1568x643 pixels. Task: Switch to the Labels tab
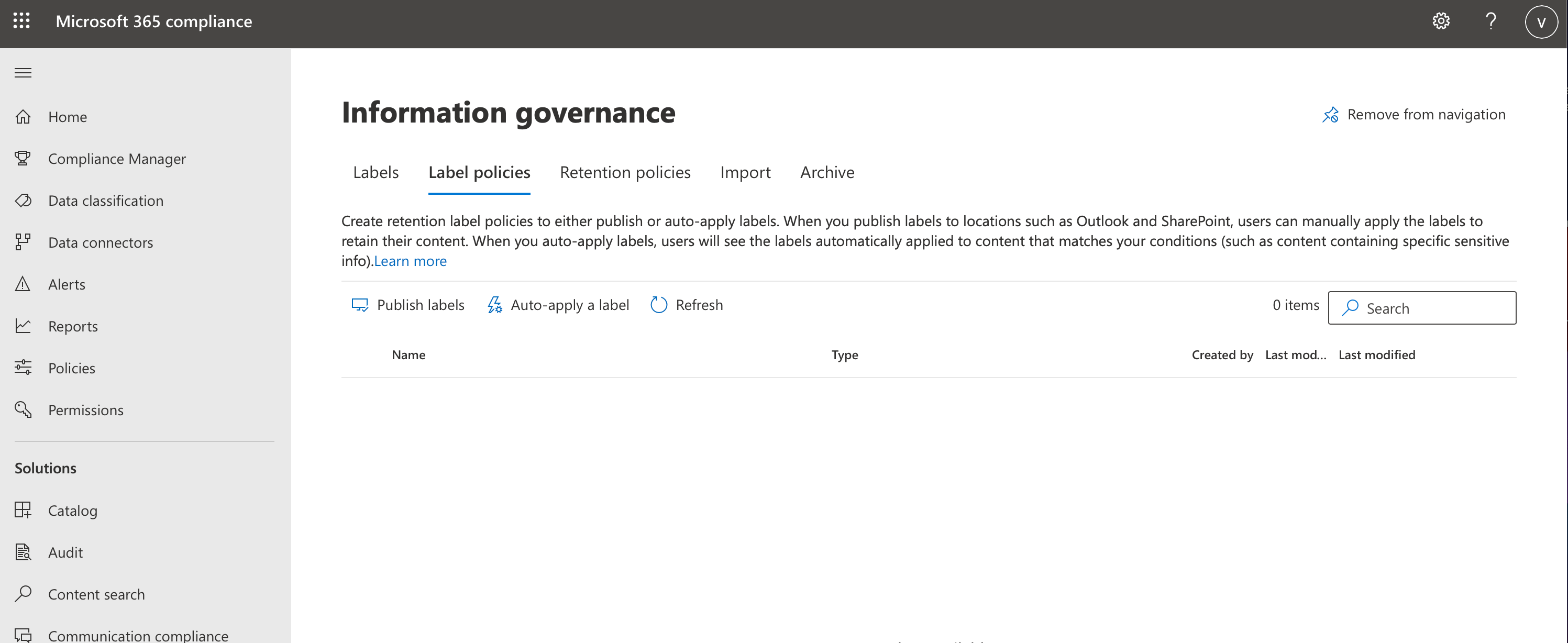(x=376, y=173)
